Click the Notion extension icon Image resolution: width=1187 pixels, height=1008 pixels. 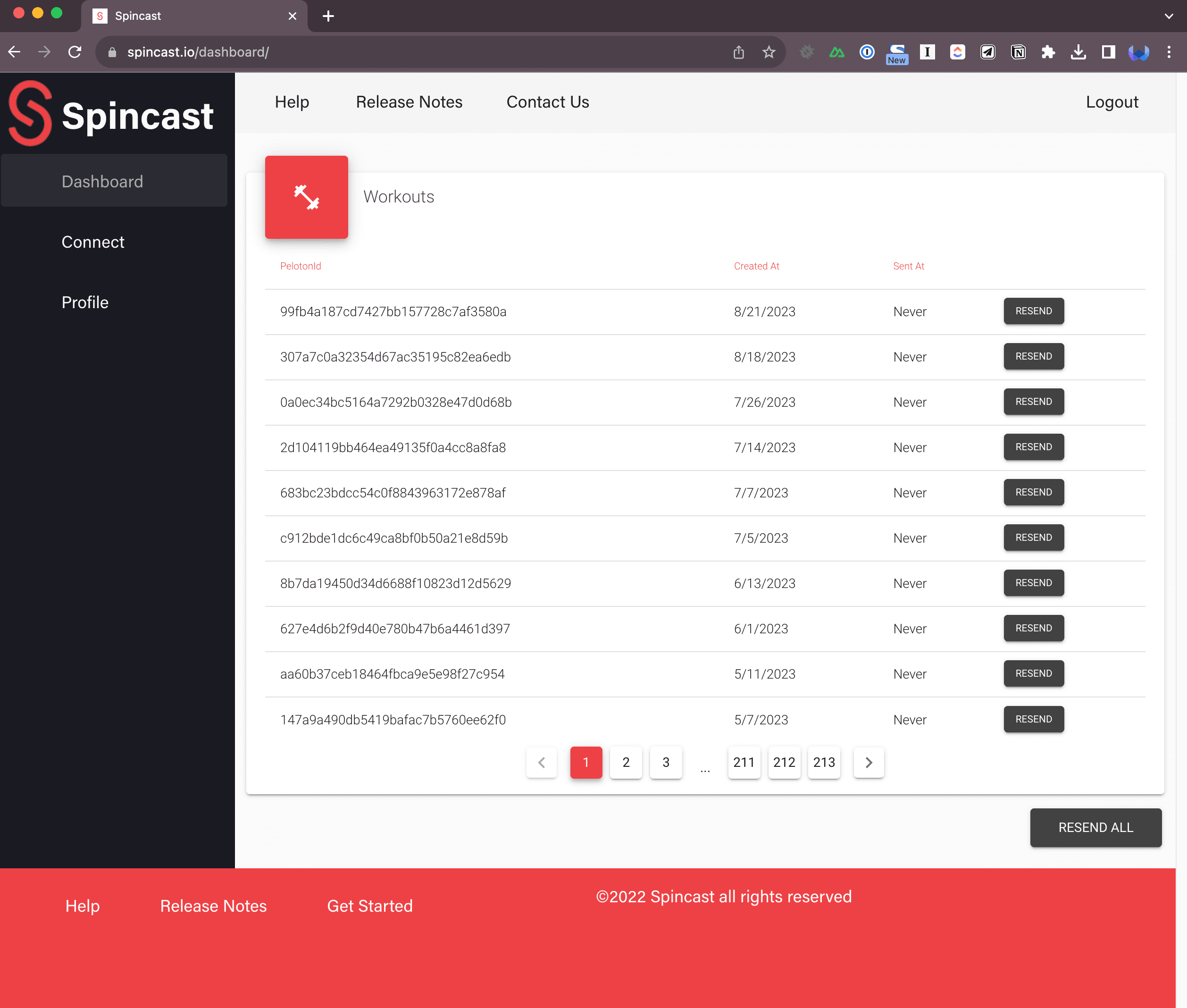point(1017,52)
